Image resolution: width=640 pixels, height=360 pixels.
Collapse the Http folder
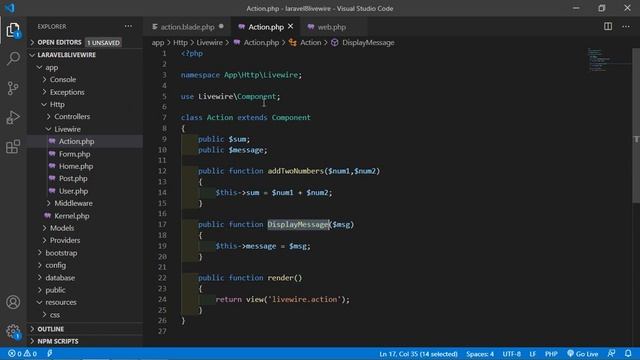pyautogui.click(x=57, y=104)
